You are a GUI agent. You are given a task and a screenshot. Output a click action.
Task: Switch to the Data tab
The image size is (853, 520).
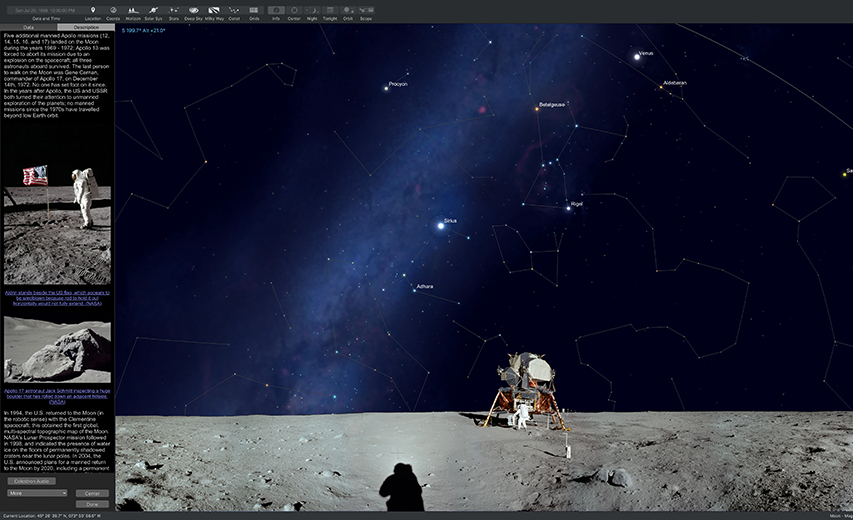click(28, 27)
